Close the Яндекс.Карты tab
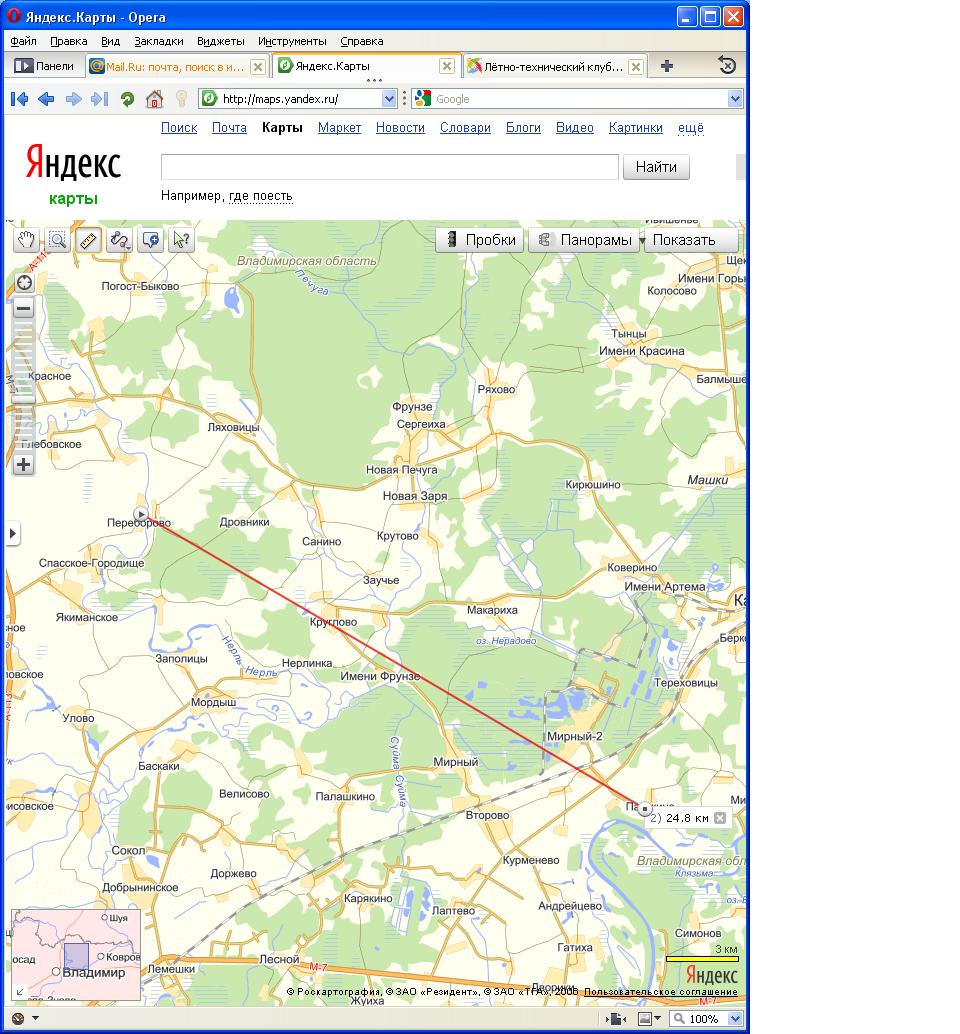The width and height of the screenshot is (960, 1034). 447,66
